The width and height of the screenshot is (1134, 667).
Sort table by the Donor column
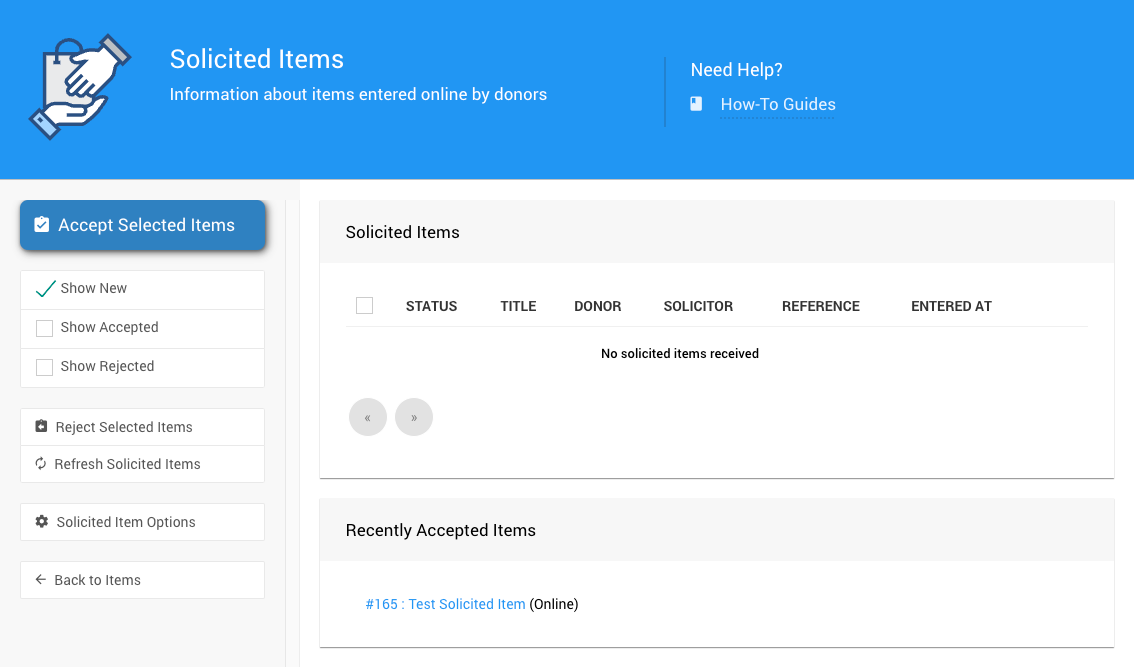click(x=597, y=306)
